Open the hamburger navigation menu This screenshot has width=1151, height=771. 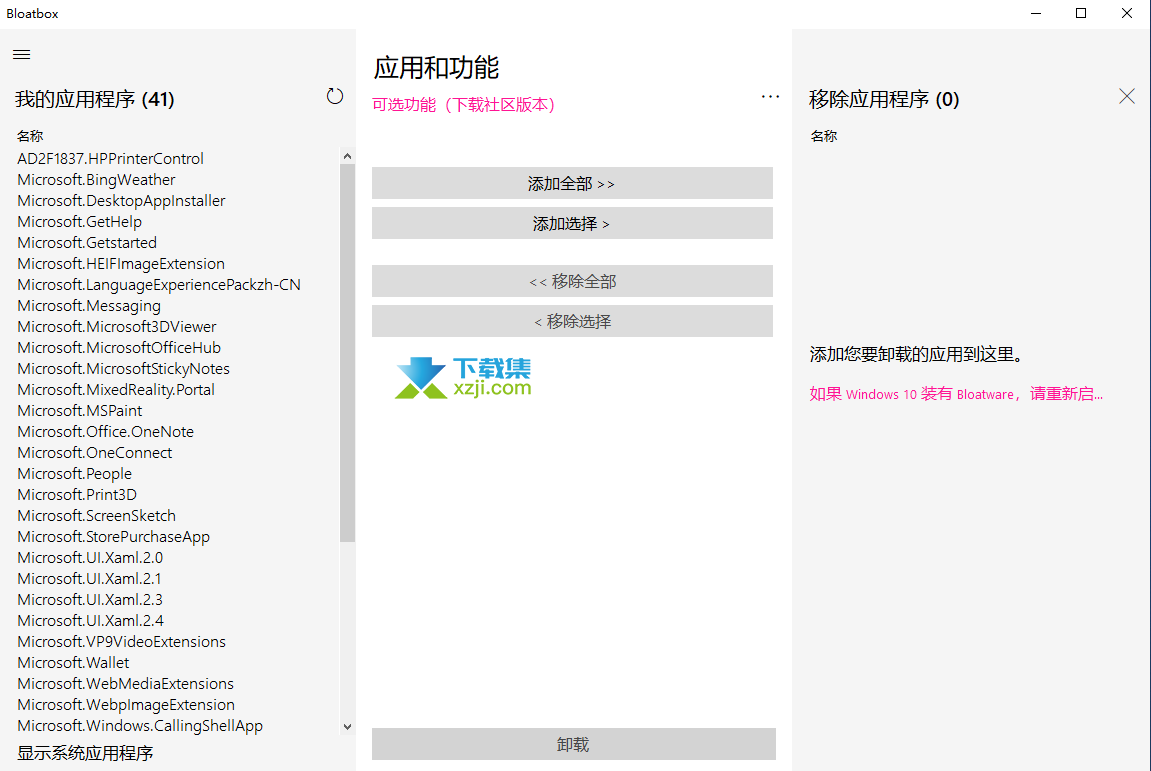pyautogui.click(x=22, y=54)
